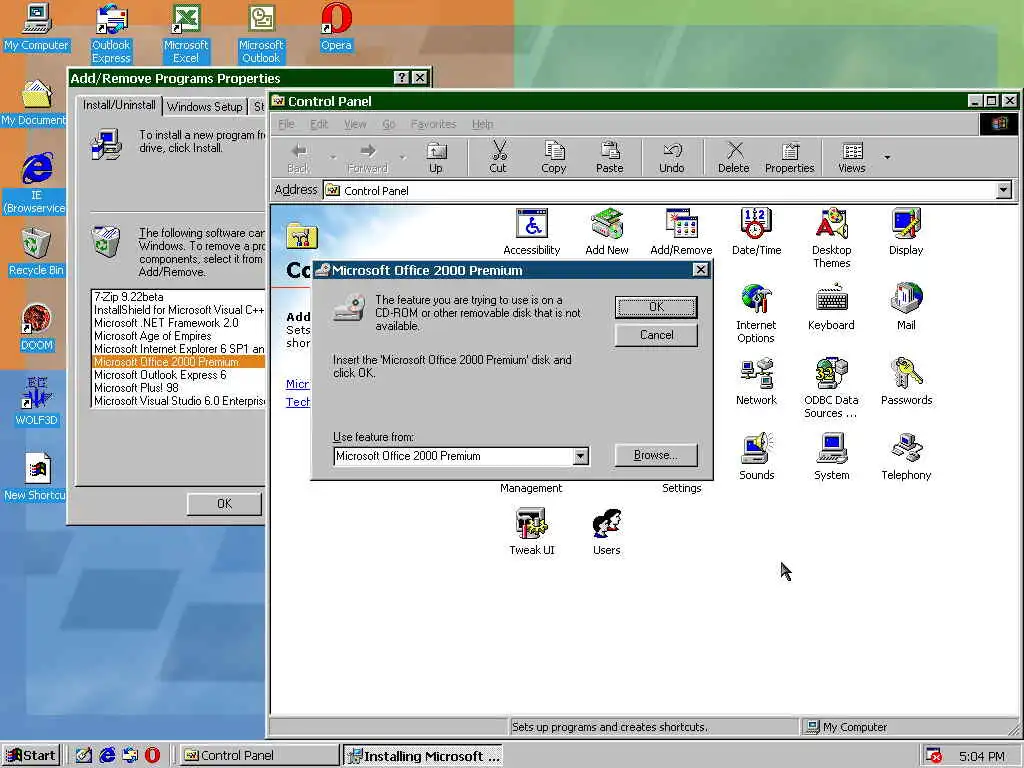Click the Installing Microsoft taskbar button

(423, 756)
